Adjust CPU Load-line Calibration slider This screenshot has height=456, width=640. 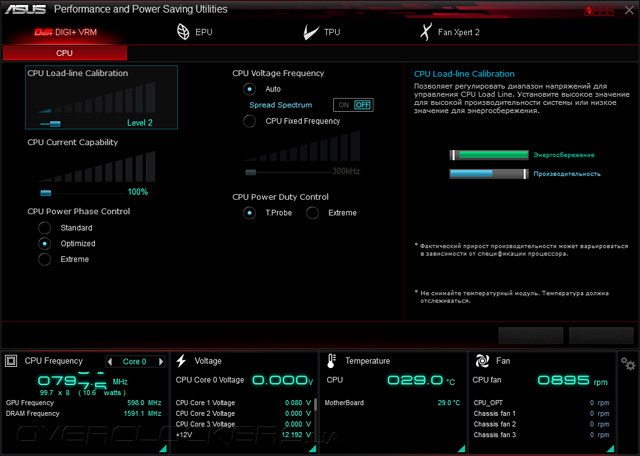(55, 123)
